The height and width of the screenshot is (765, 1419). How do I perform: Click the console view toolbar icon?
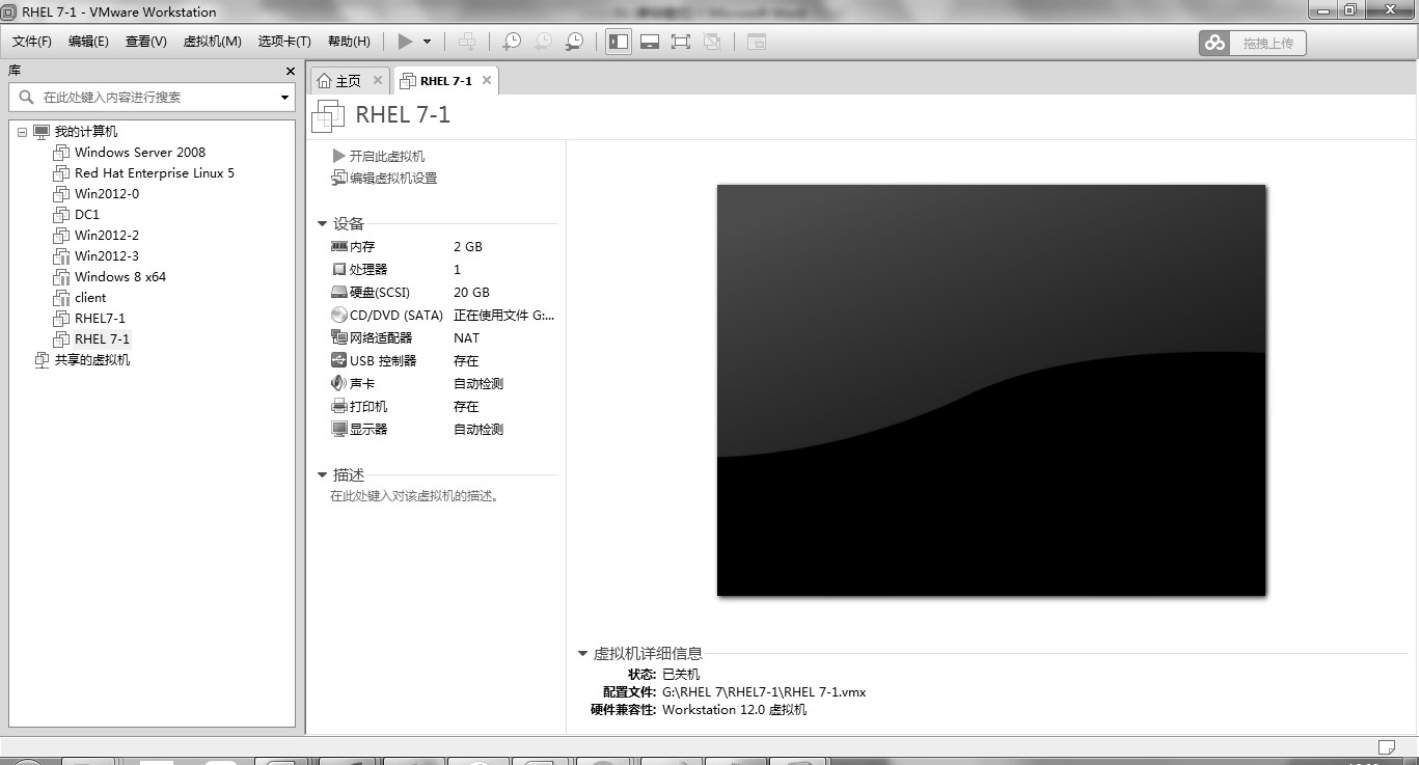click(756, 41)
